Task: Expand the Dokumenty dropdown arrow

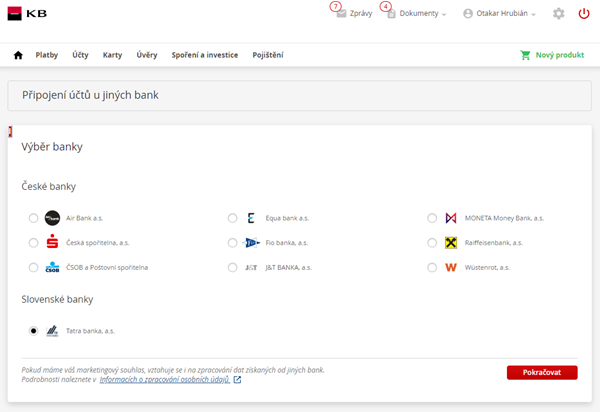Action: coord(444,15)
